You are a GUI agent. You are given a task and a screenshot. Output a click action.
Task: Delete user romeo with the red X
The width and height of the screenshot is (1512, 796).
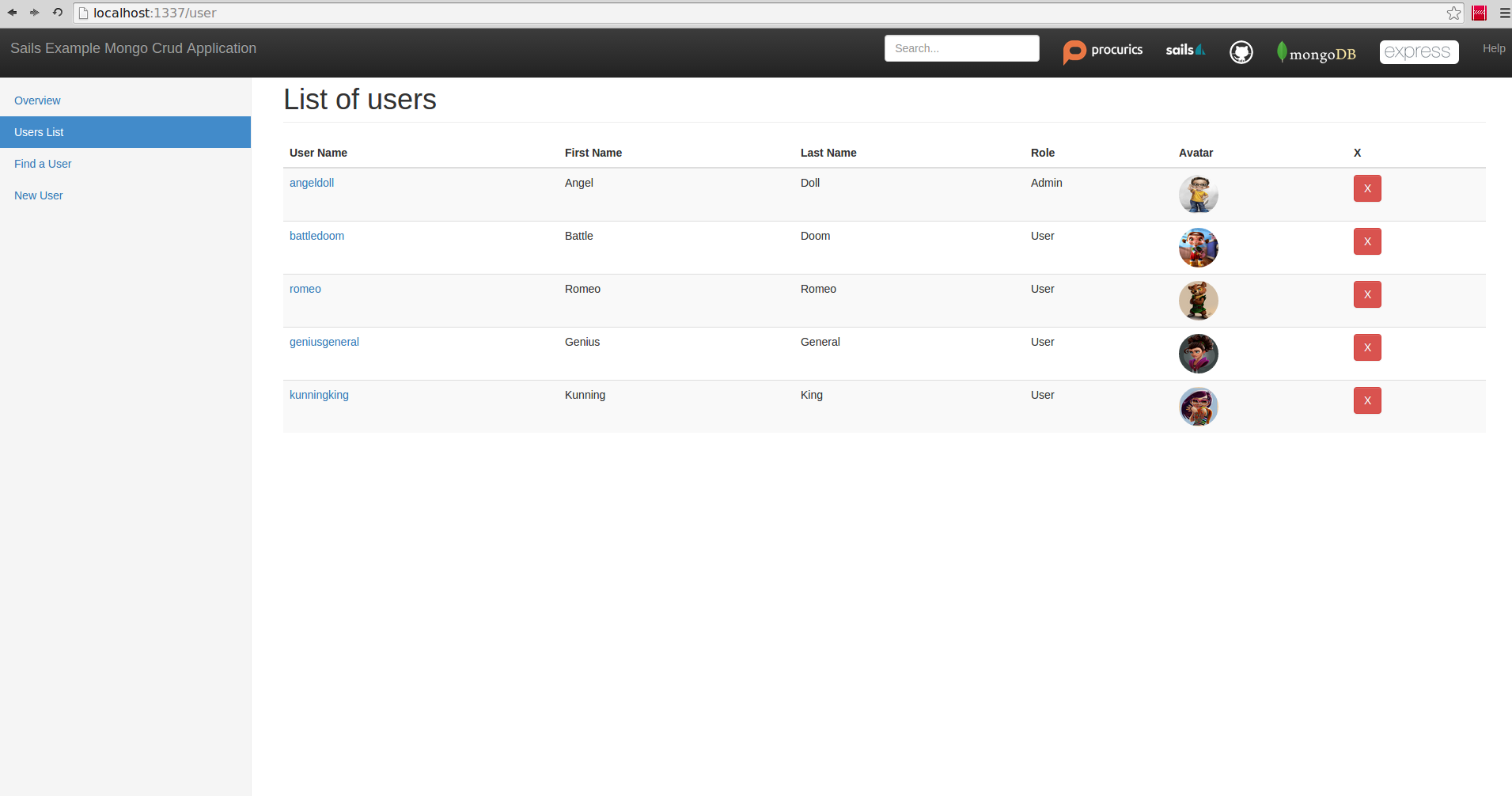point(1367,294)
